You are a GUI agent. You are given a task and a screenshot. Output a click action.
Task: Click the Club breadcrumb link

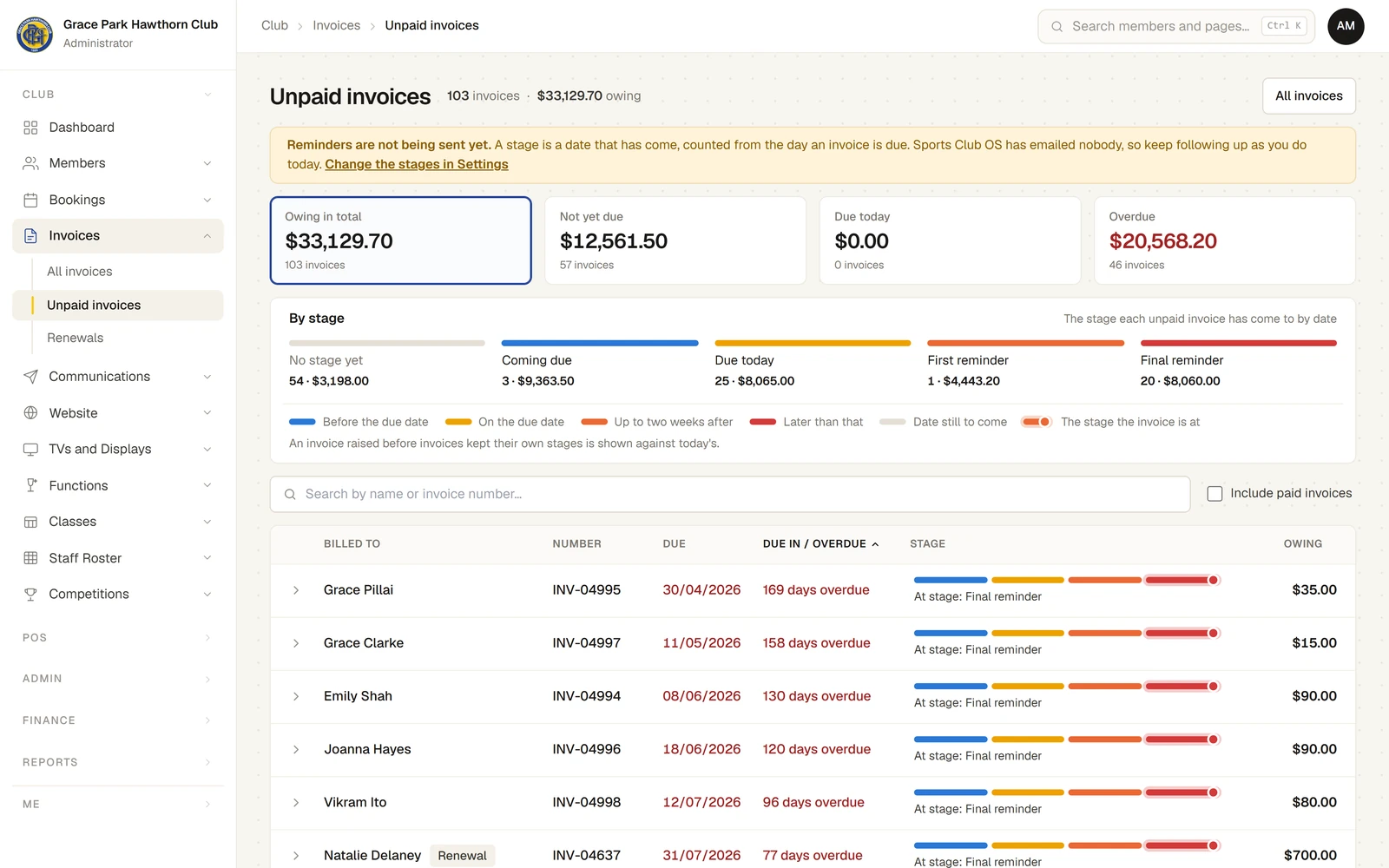274,25
